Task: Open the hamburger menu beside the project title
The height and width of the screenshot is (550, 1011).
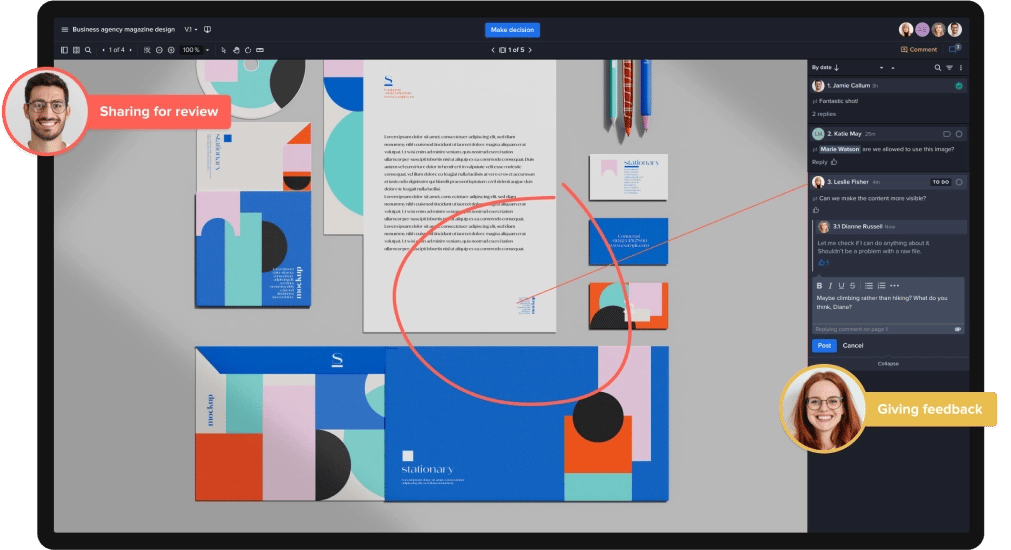Action: pos(65,30)
